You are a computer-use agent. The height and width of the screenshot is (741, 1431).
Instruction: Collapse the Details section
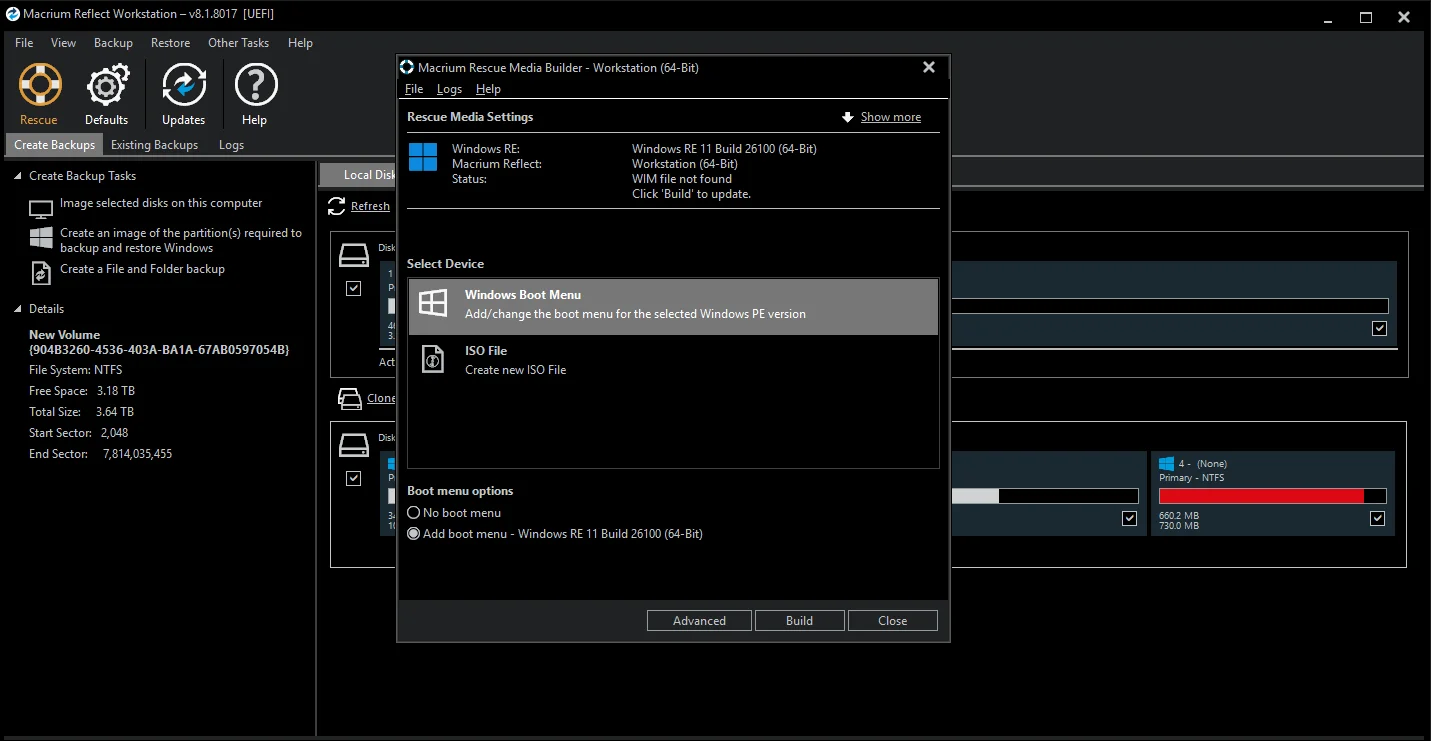17,309
